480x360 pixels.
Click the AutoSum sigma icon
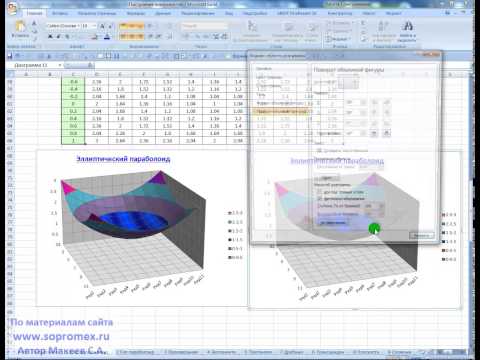[363, 23]
